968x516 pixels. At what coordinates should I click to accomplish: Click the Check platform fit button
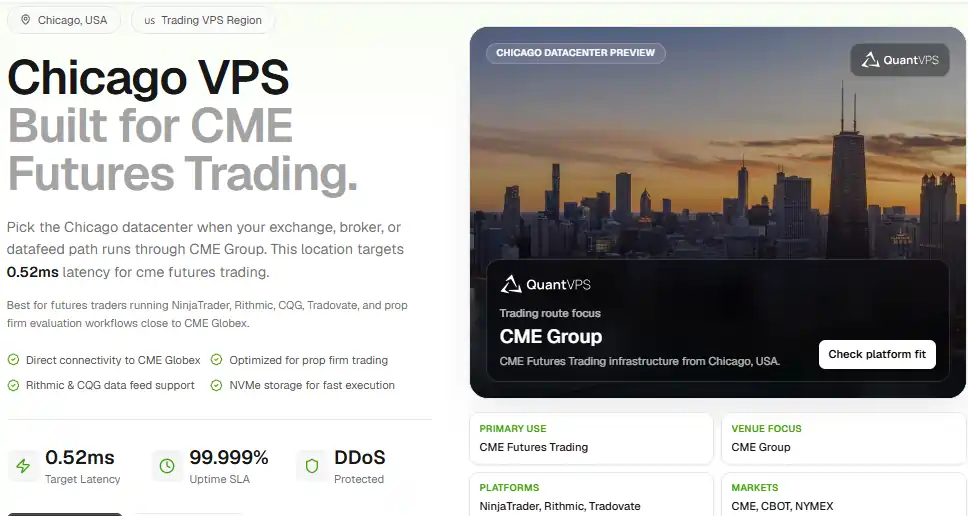coord(877,354)
